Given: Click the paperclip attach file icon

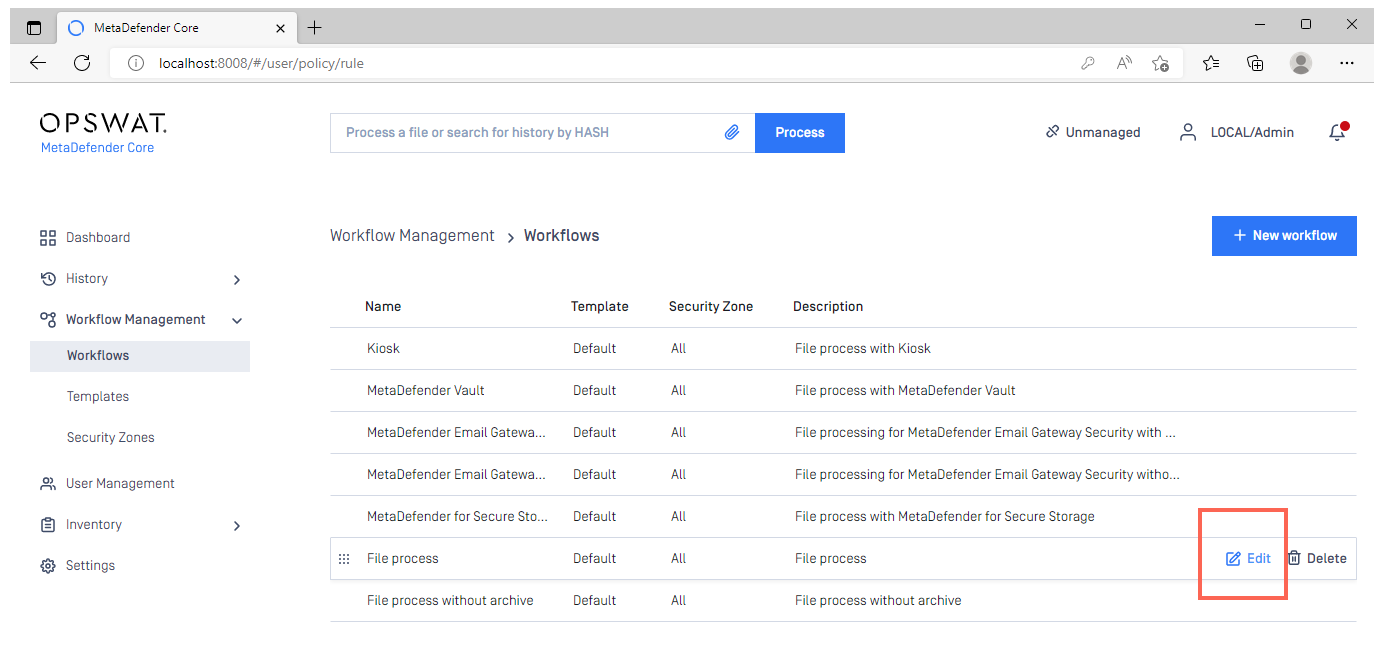Looking at the screenshot, I should pos(732,132).
